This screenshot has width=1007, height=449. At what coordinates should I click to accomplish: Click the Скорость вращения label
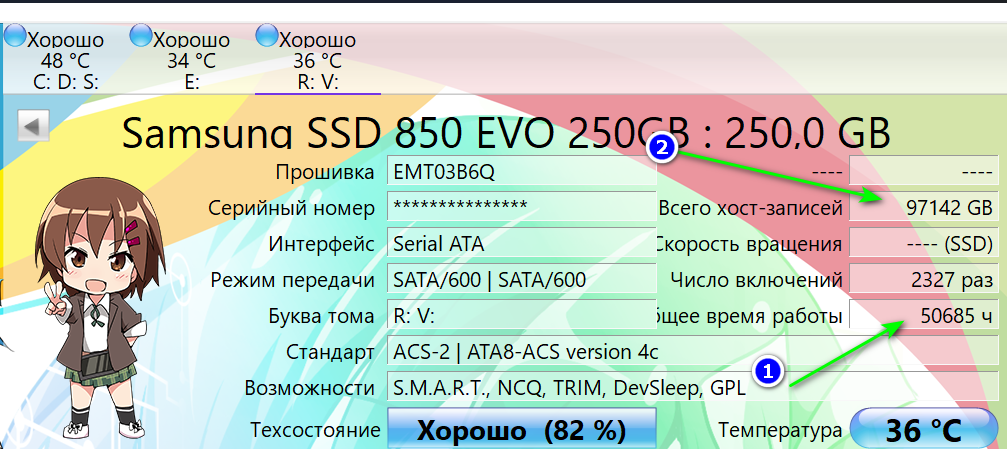(x=749, y=244)
